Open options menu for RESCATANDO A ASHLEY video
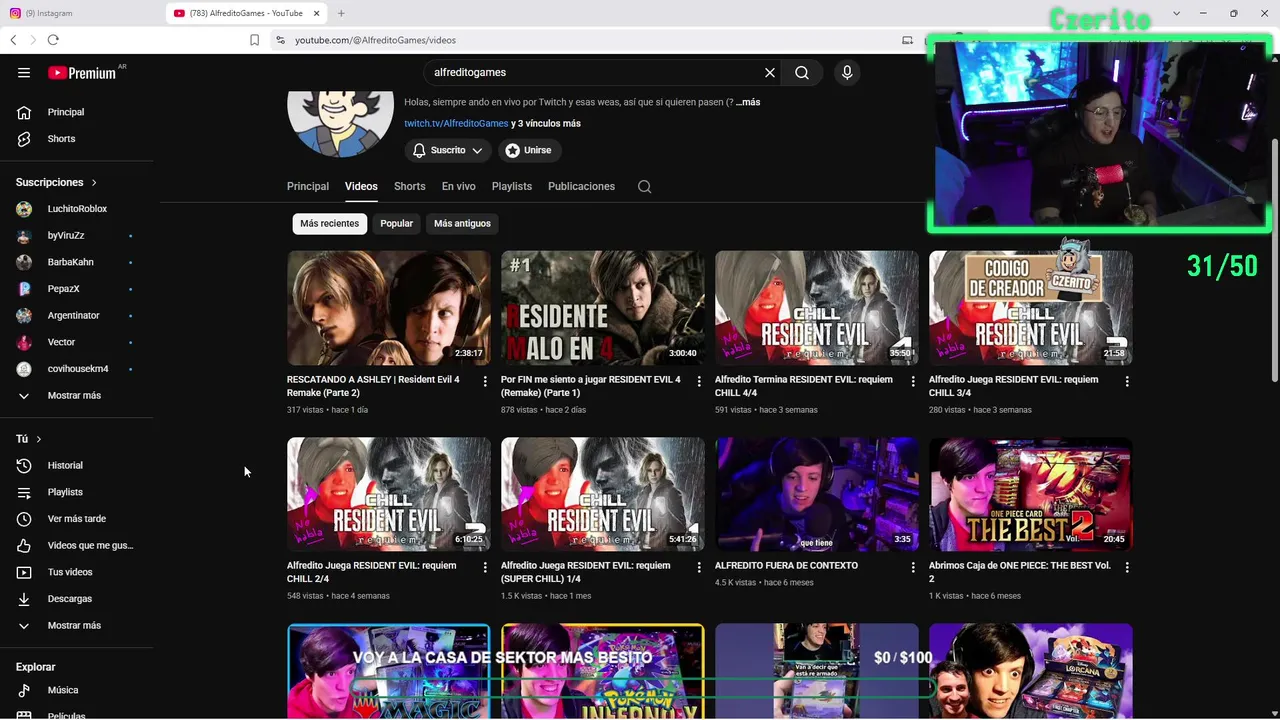The width and height of the screenshot is (1280, 720). (x=485, y=381)
